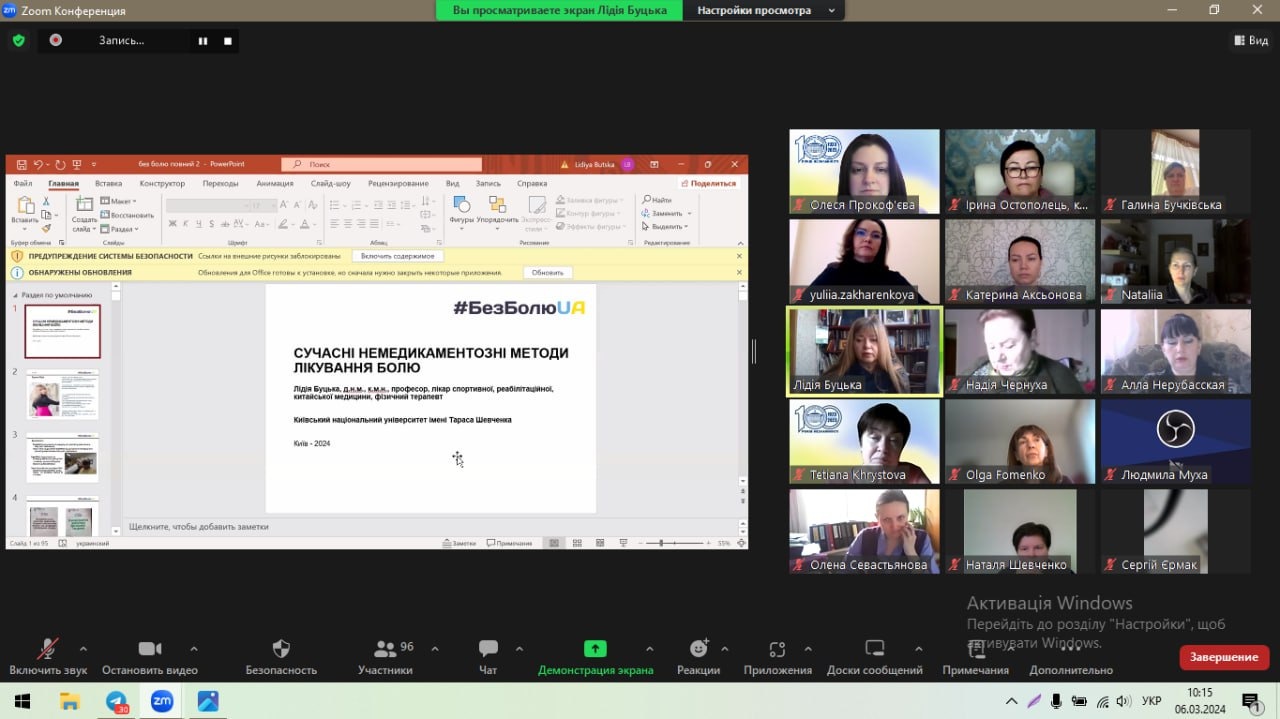Viewport: 1280px width, 719px height.
Task: Switch to the Вставка ribbon tab
Action: tap(108, 184)
